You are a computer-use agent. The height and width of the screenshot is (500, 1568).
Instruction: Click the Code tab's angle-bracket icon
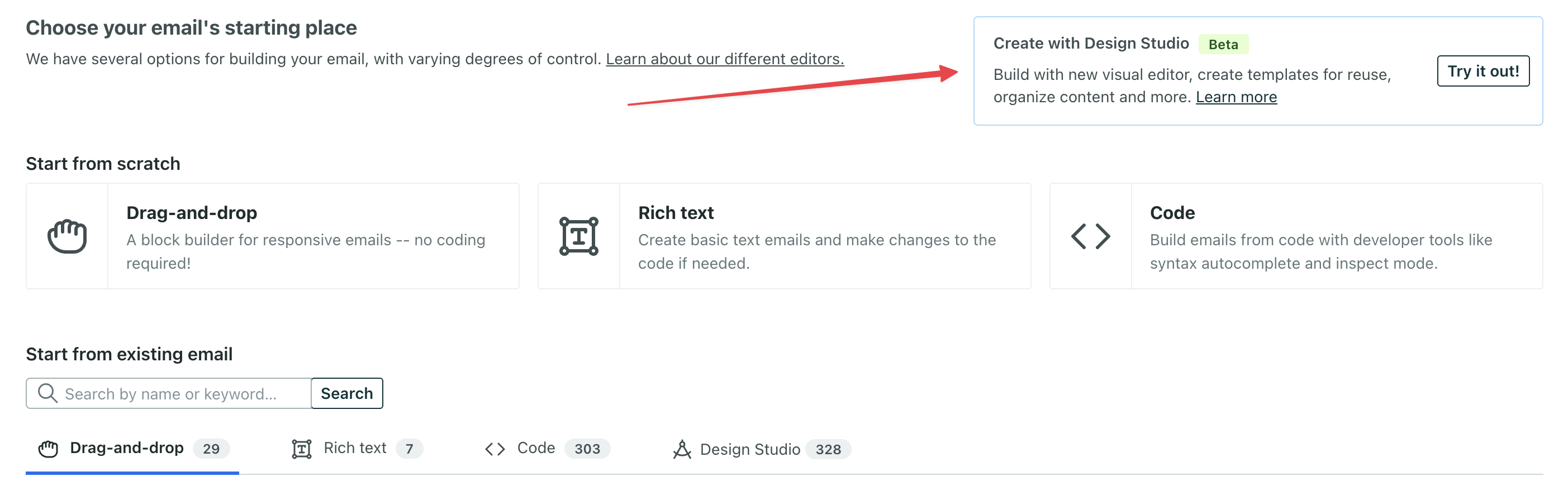tap(495, 449)
